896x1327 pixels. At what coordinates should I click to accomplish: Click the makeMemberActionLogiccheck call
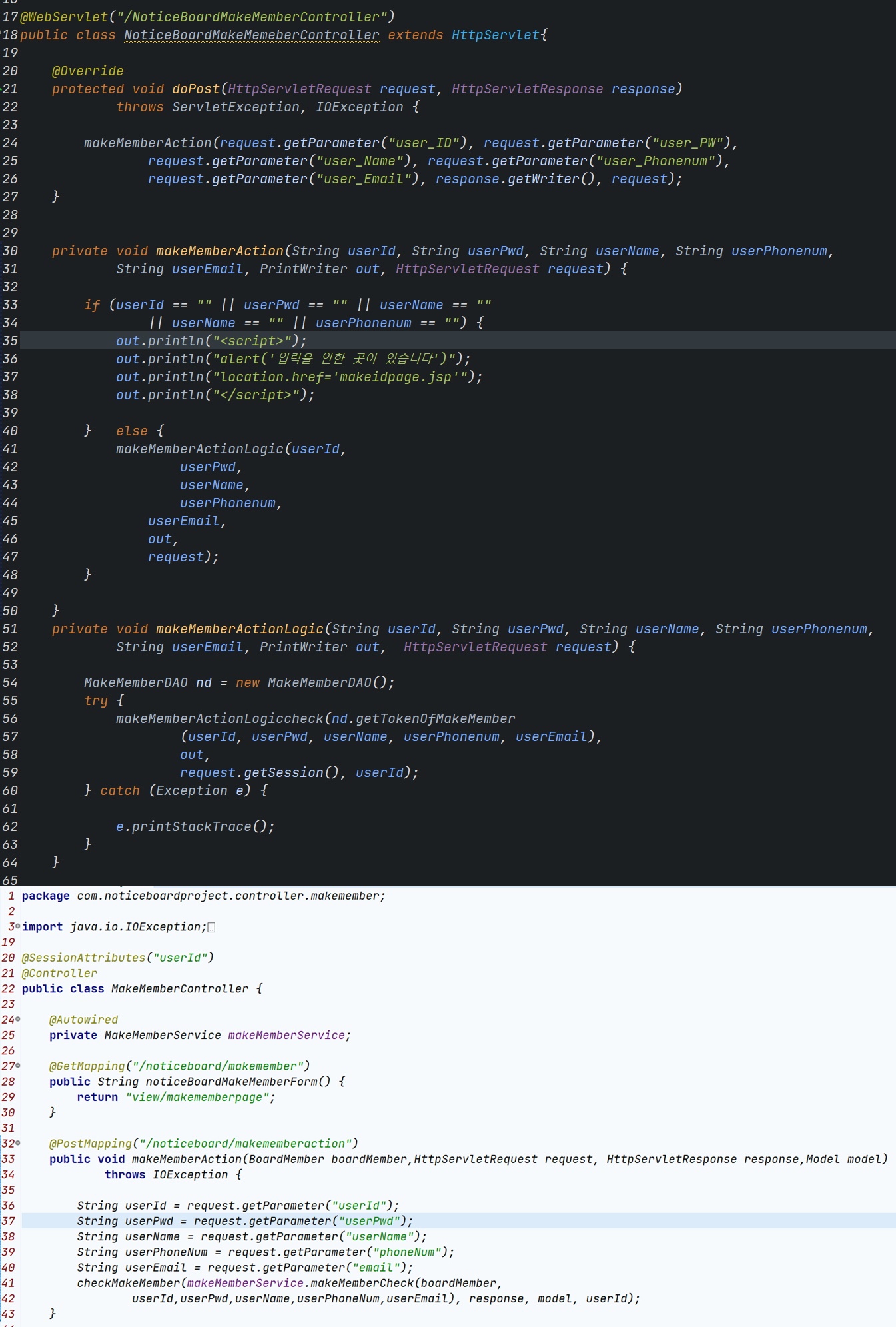point(220,718)
